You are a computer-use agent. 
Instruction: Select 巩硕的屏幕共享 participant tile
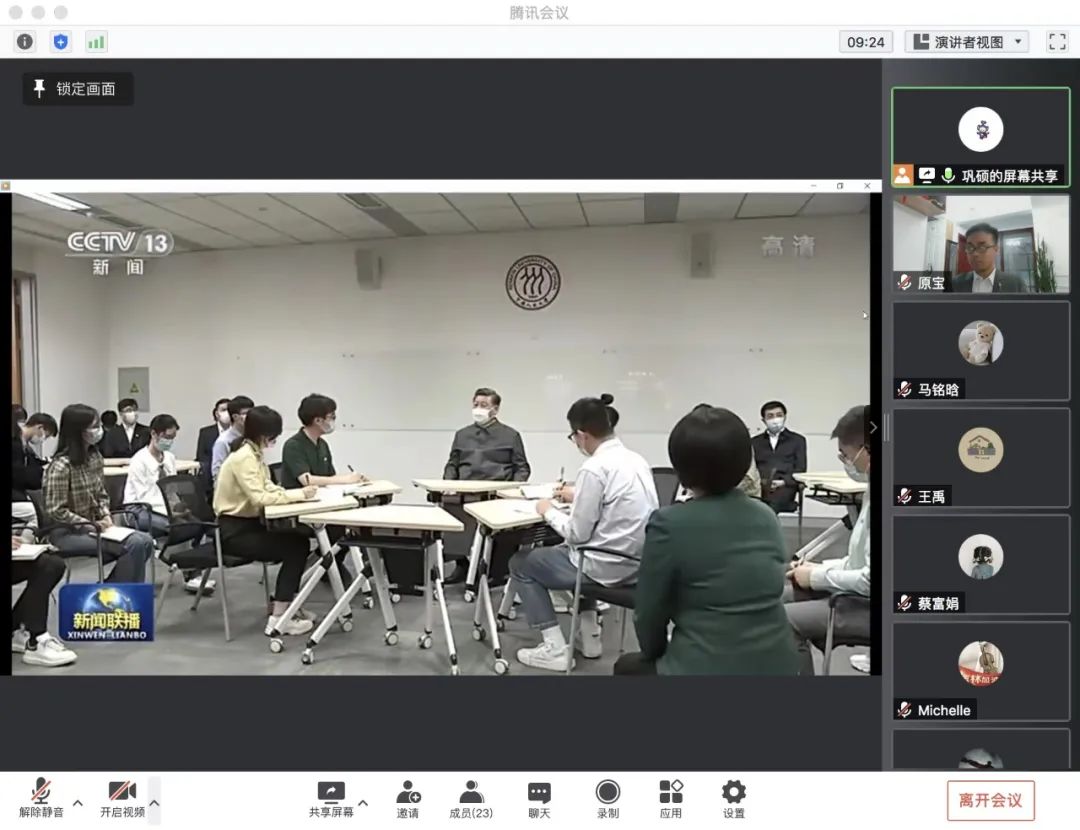point(981,137)
